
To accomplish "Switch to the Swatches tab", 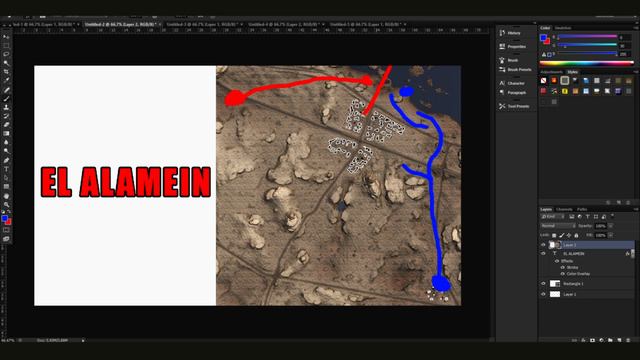I will click(563, 28).
